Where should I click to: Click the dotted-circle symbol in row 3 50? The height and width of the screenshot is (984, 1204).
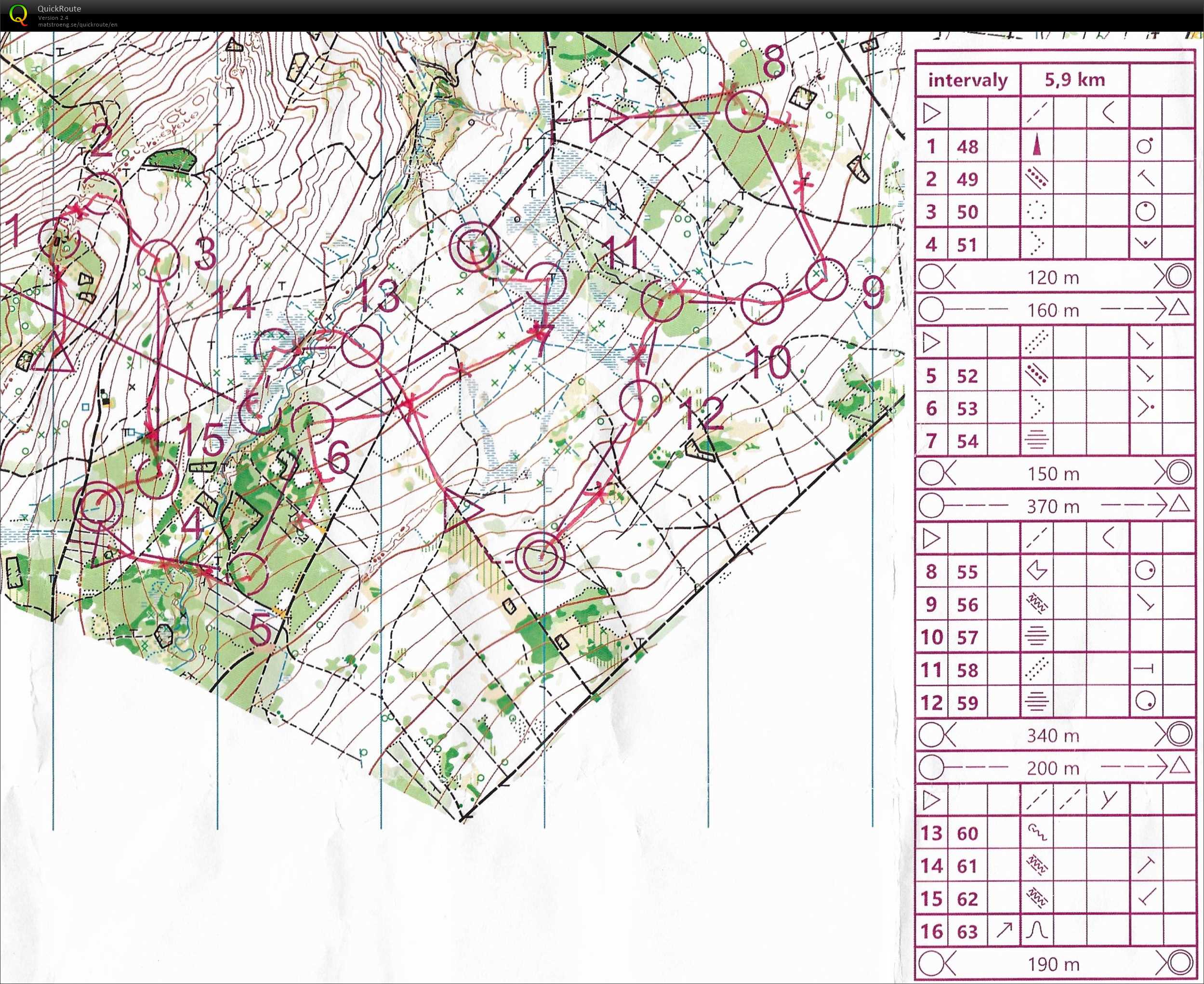1037,212
